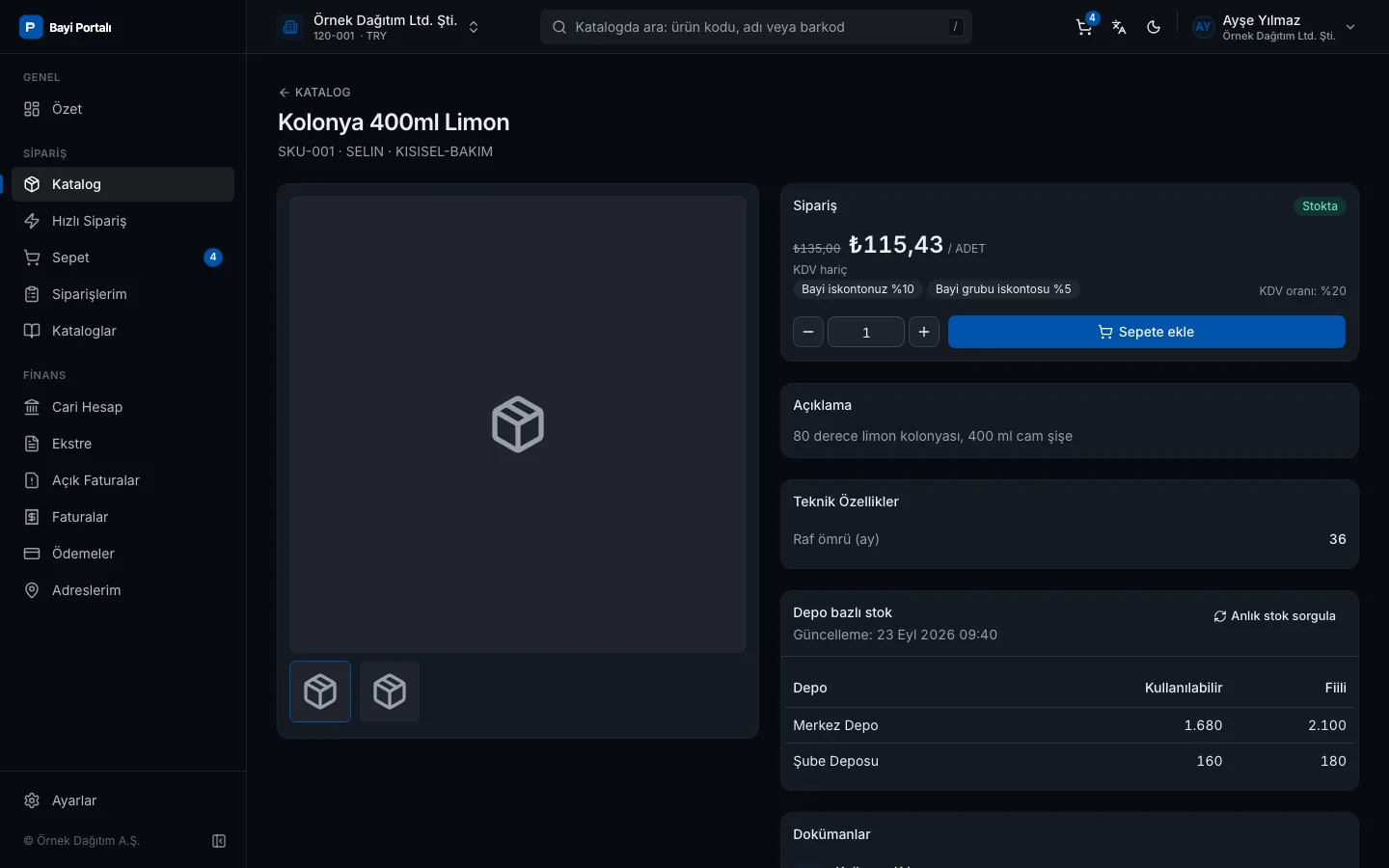1389x868 pixels.
Task: Open Adreslerim in sidebar
Action: tap(123, 590)
